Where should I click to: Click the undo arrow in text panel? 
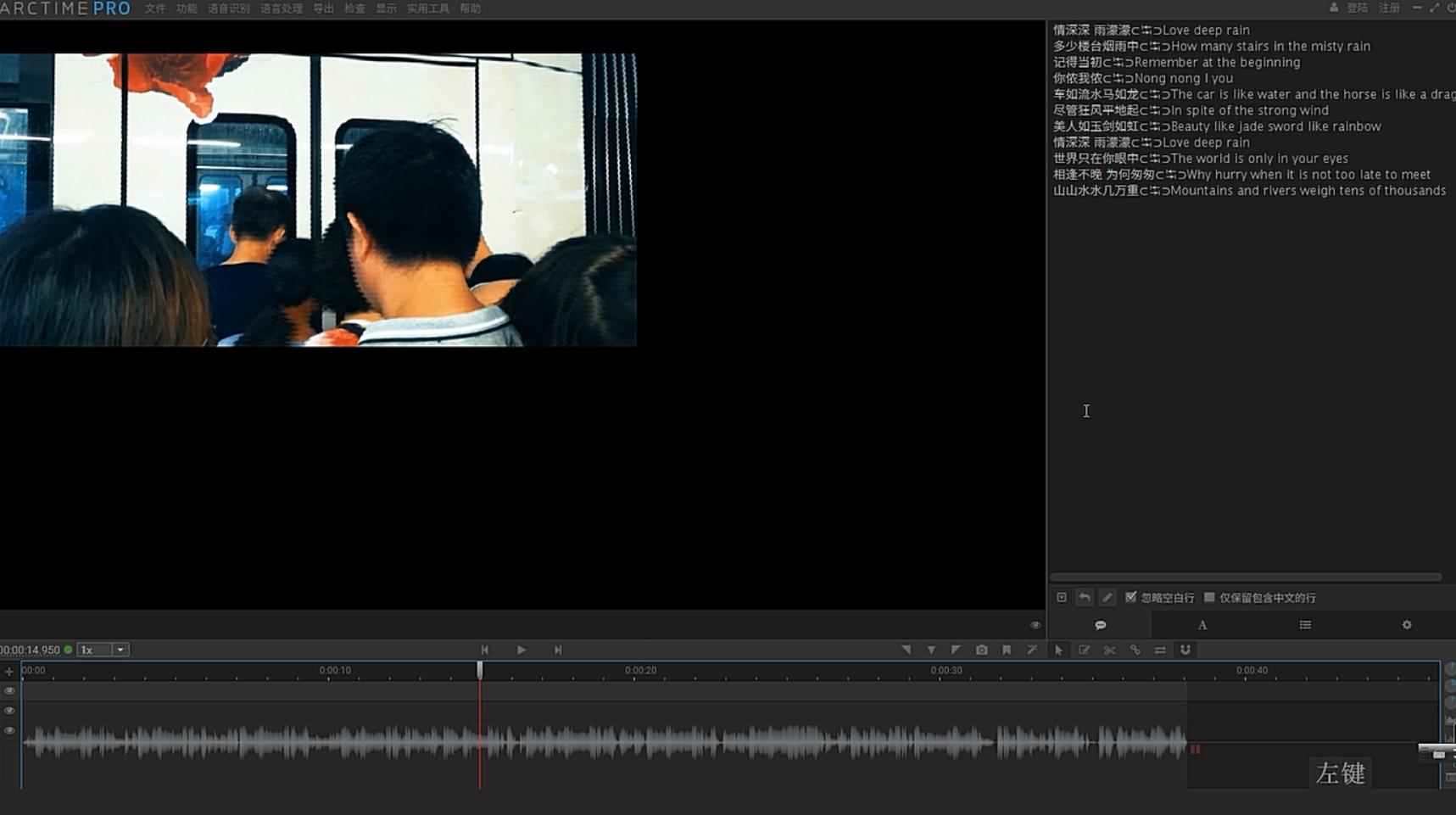pyautogui.click(x=1085, y=598)
